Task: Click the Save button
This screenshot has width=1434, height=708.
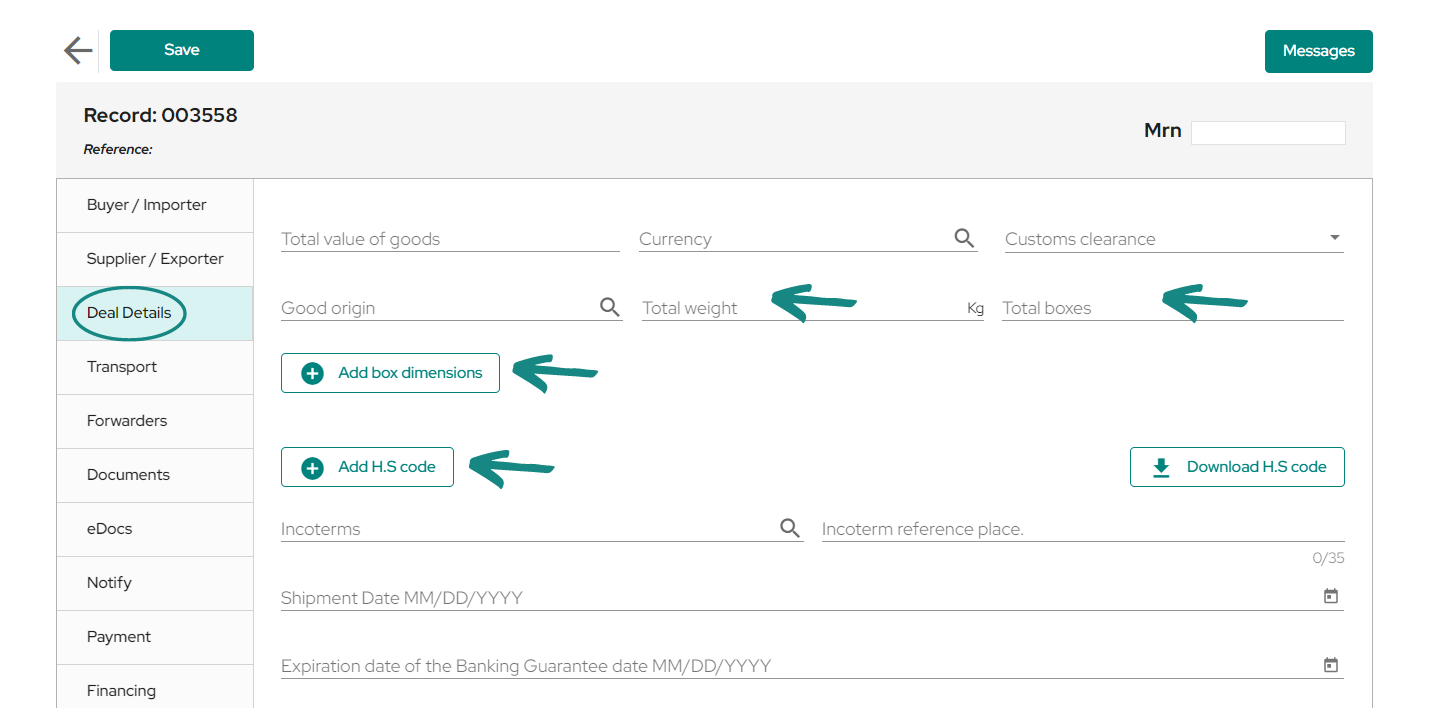Action: [x=182, y=50]
